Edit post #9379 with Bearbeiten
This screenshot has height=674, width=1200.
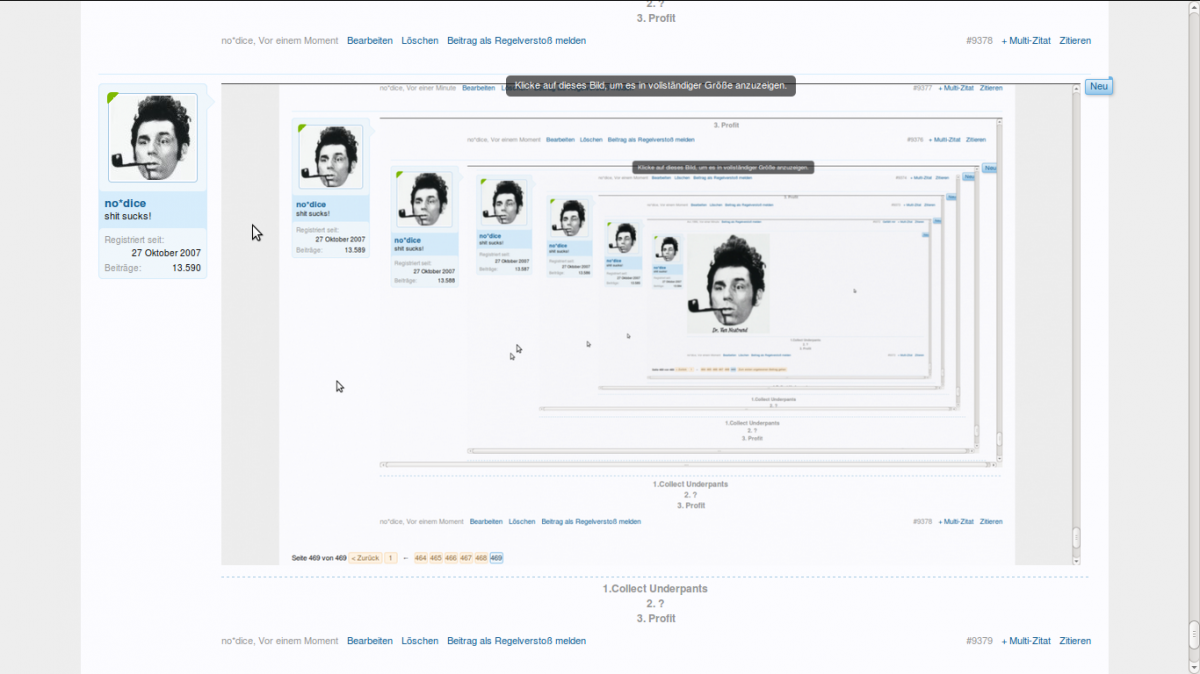[369, 641]
